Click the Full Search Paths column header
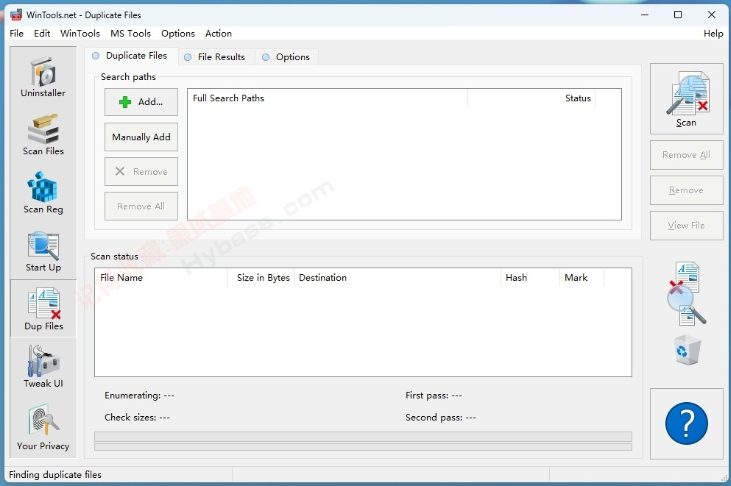Viewport: 731px width, 486px height. click(327, 98)
